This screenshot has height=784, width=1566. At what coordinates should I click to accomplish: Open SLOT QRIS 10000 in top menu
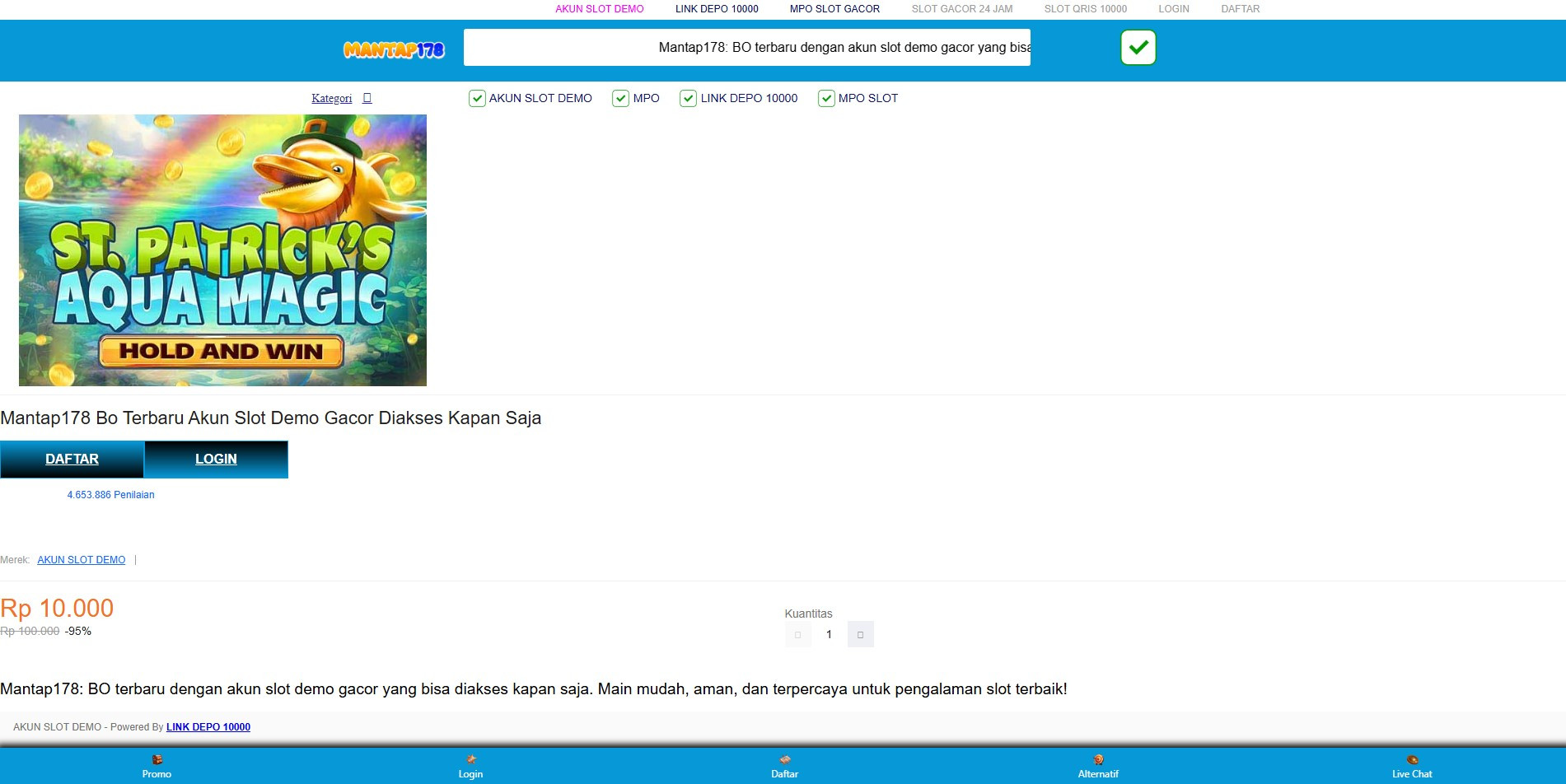tap(1085, 9)
